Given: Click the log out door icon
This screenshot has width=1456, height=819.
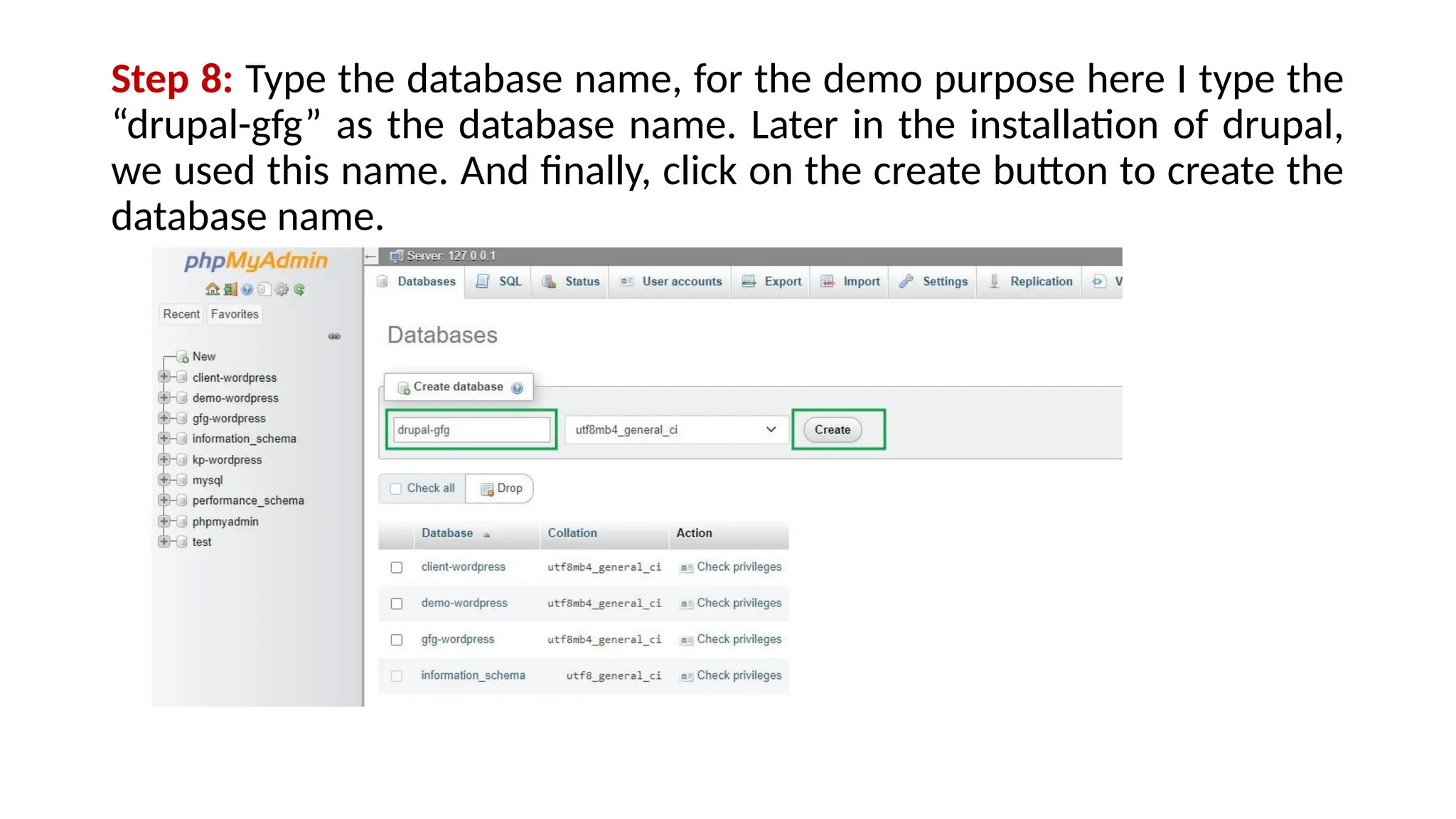Looking at the screenshot, I should (230, 289).
